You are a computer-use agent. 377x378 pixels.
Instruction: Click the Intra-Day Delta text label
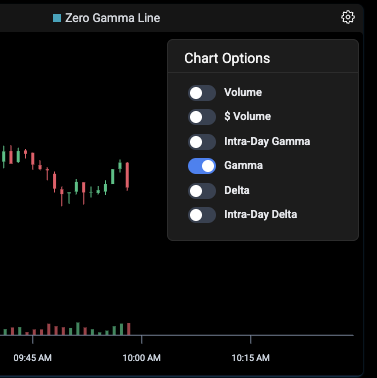pyautogui.click(x=260, y=214)
